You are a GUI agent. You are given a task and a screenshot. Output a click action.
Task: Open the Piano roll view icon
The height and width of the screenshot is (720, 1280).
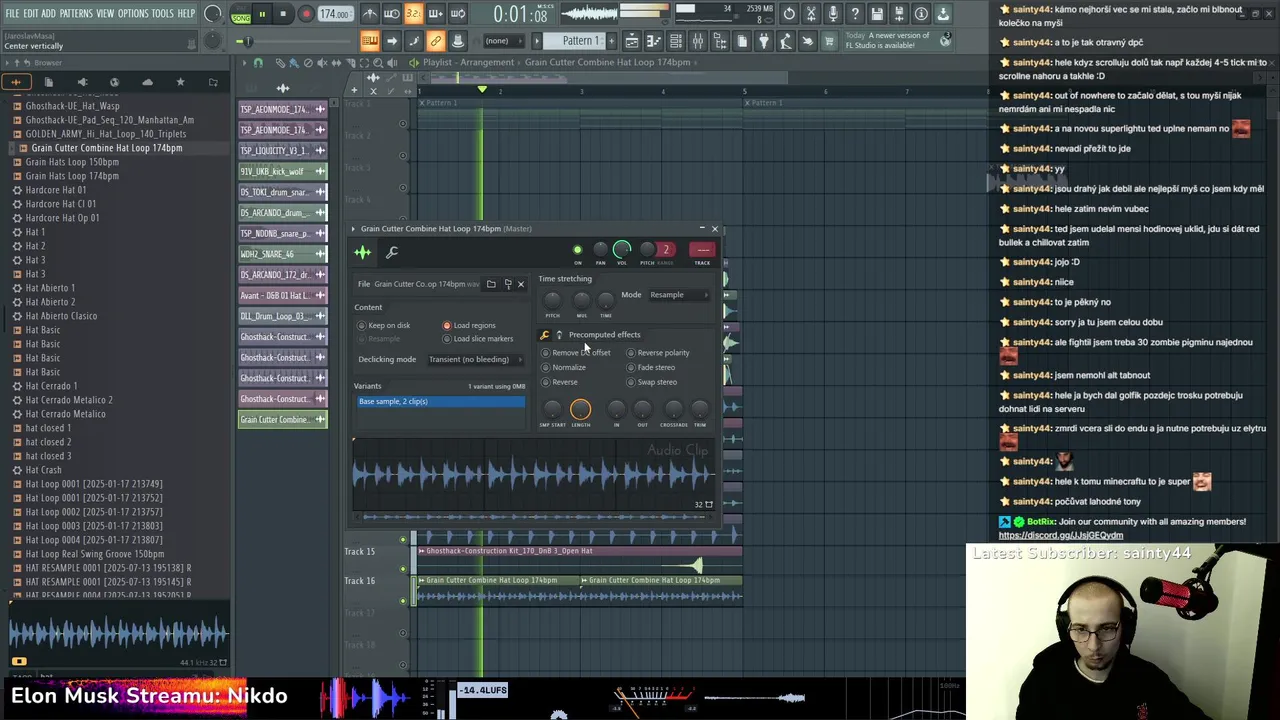coord(654,41)
